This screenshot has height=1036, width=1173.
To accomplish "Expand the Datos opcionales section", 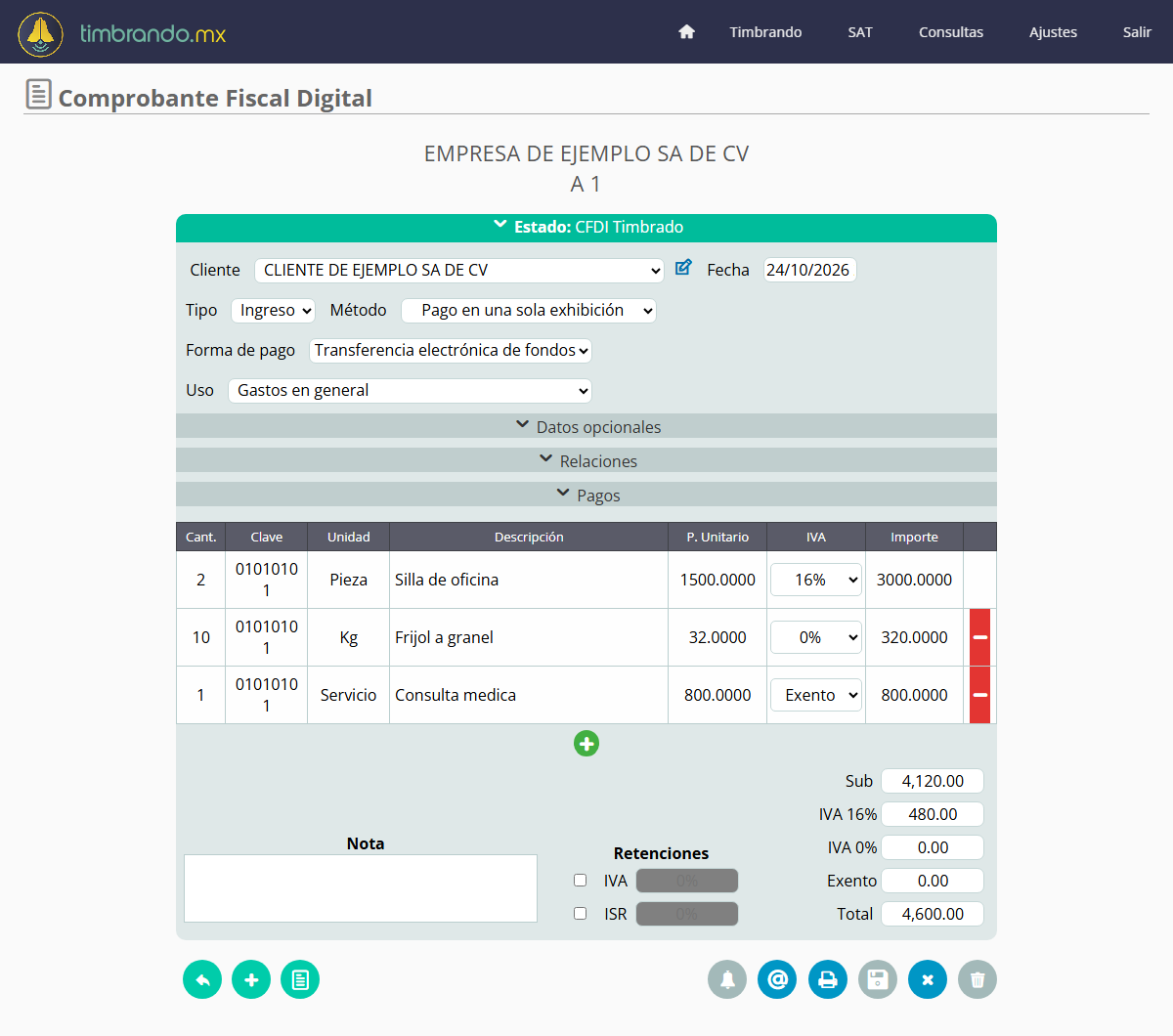I will (586, 426).
